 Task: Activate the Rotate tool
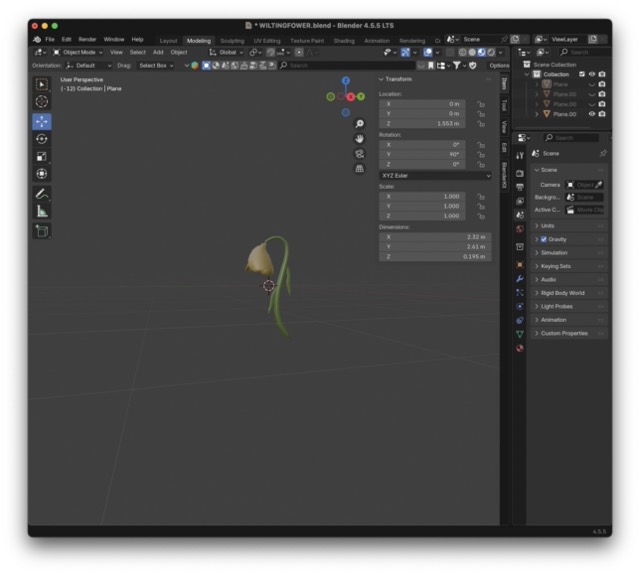(42, 139)
